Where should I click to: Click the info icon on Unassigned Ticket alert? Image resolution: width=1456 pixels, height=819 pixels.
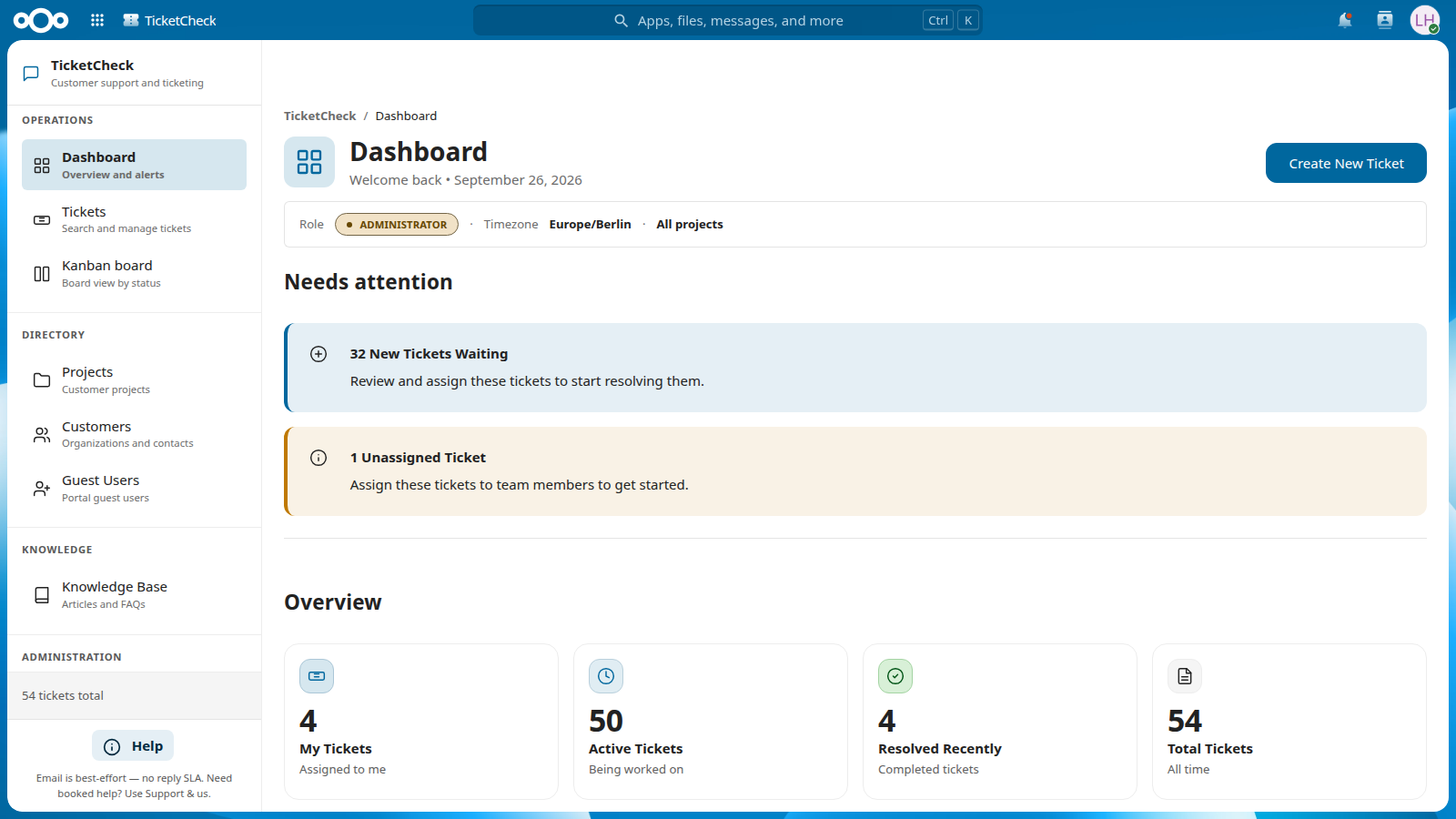(x=318, y=458)
